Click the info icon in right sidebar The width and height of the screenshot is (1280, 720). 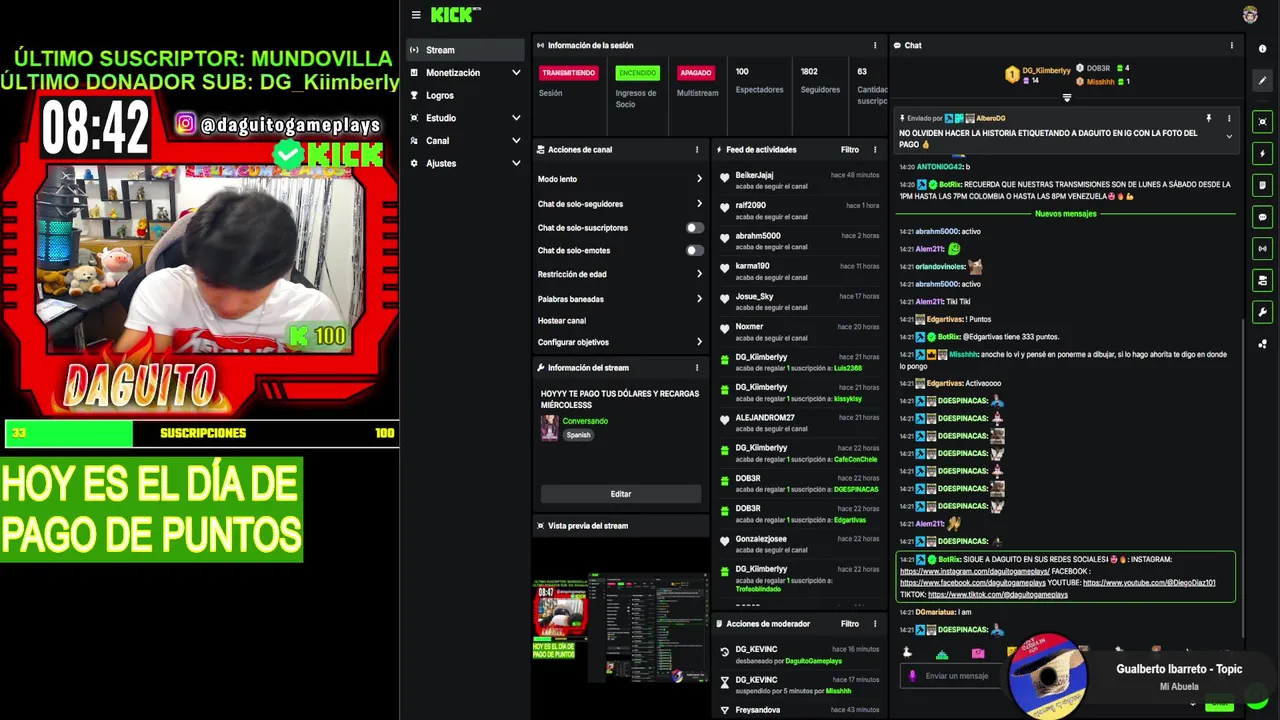coord(1262,49)
